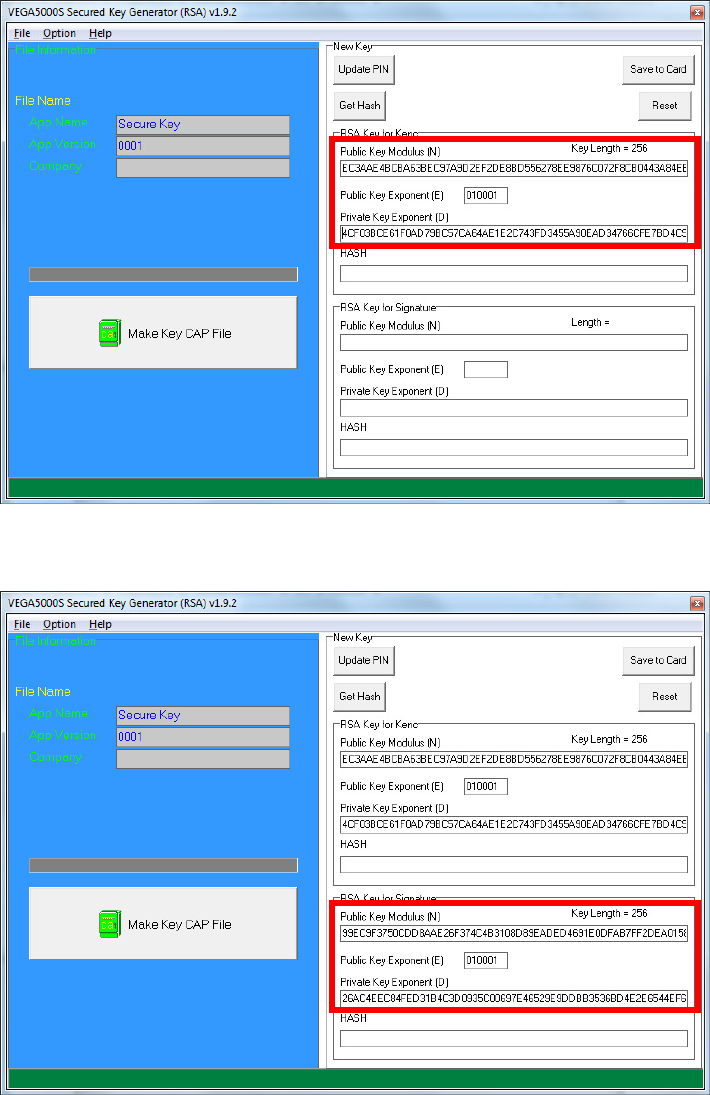Click 'Length =' label in top window Signature group
The height and width of the screenshot is (1095, 710).
pos(590,322)
